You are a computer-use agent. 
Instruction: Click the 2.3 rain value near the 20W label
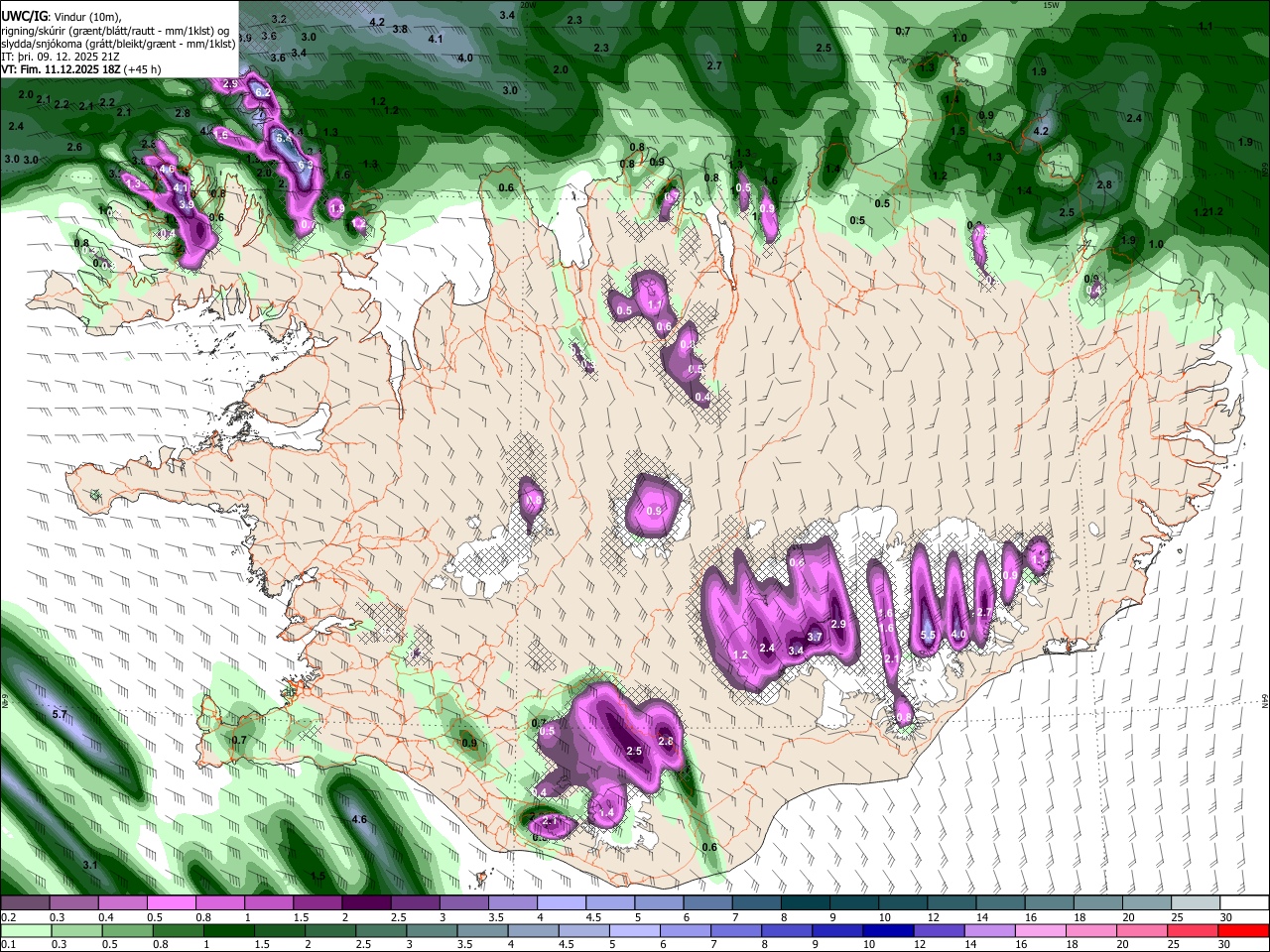click(x=574, y=20)
